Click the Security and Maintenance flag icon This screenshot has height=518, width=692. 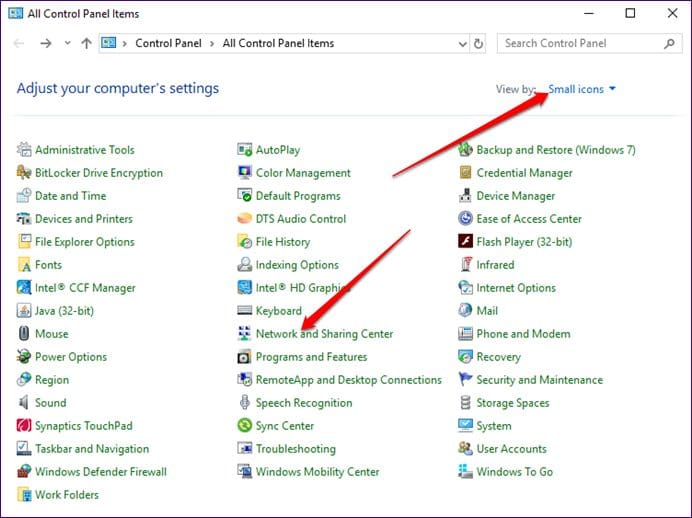pos(465,379)
